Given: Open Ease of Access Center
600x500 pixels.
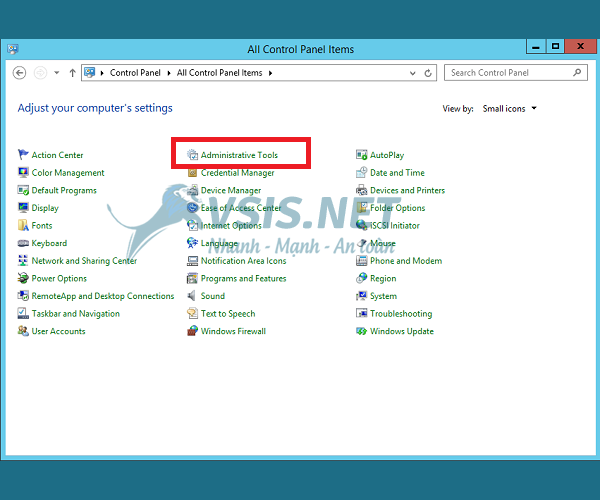Looking at the screenshot, I should coord(241,208).
